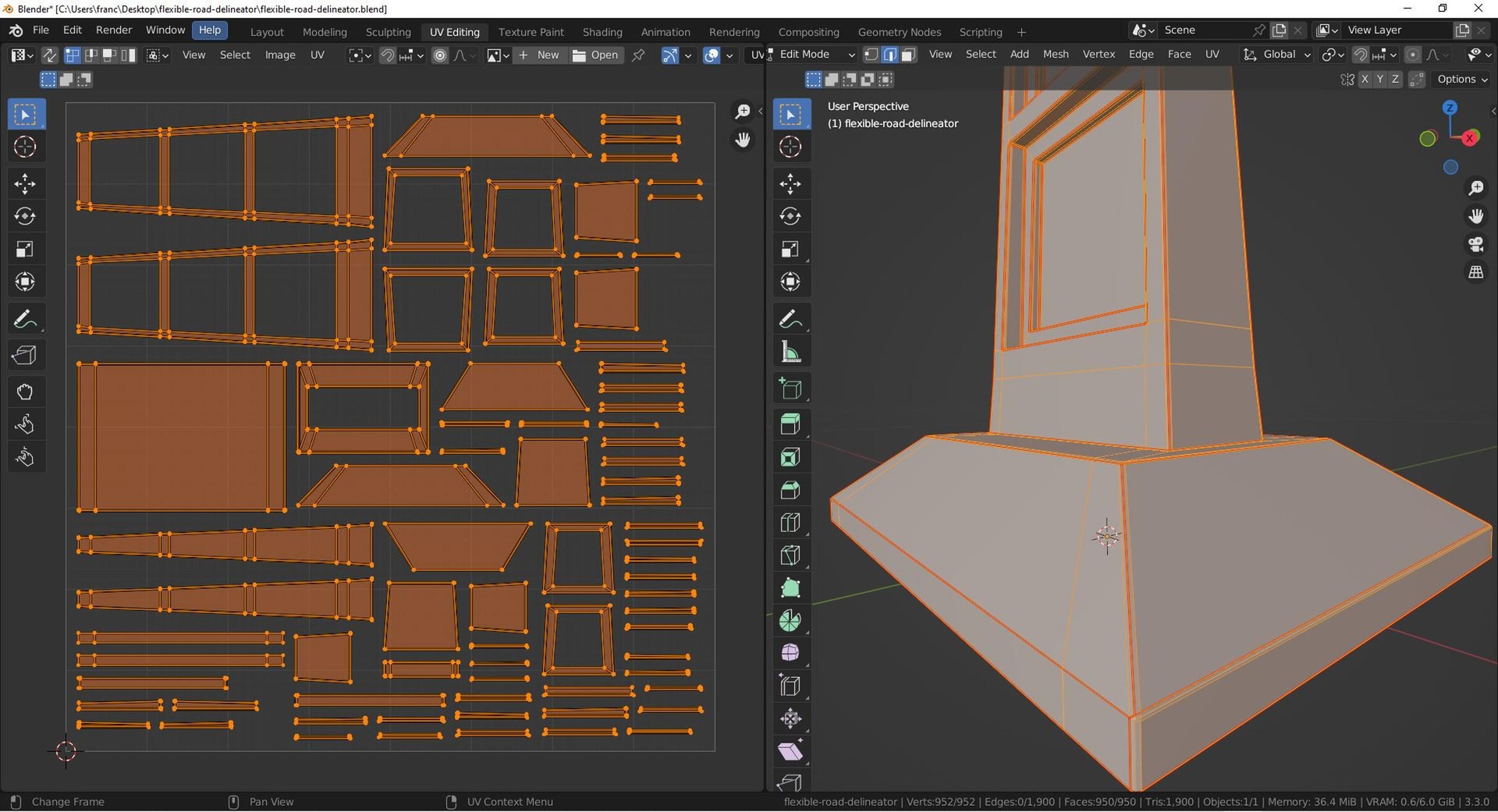This screenshot has height=812, width=1498.
Task: Toggle X axis mirror option
Action: pyautogui.click(x=1365, y=80)
